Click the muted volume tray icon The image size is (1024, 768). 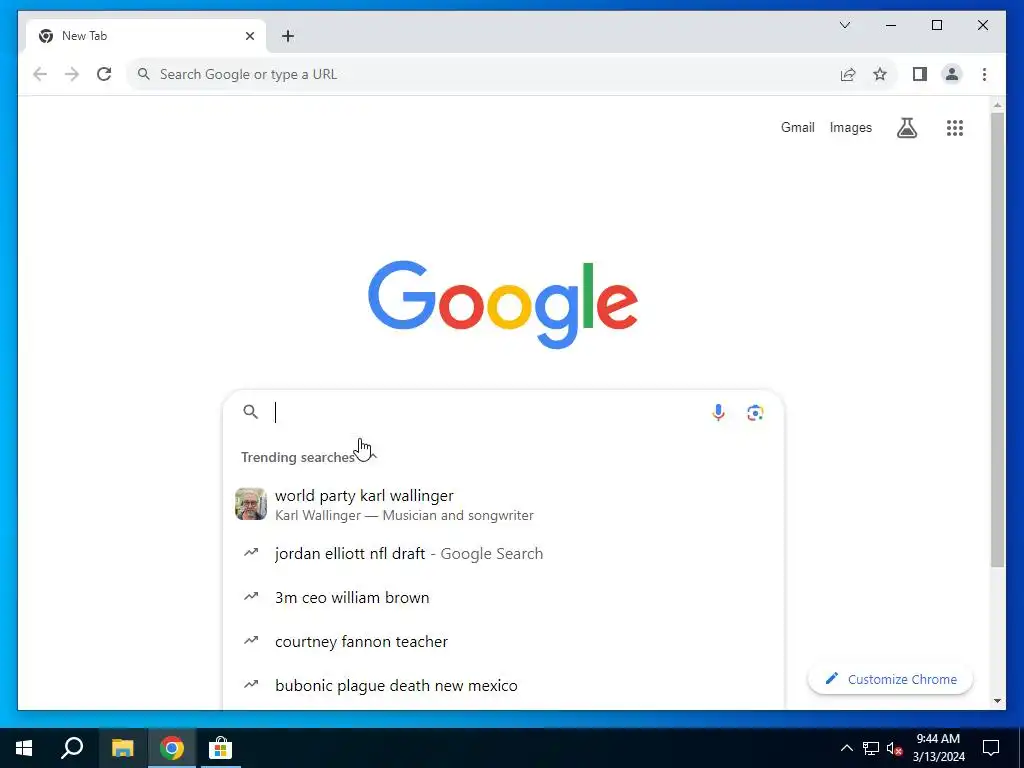tap(895, 748)
